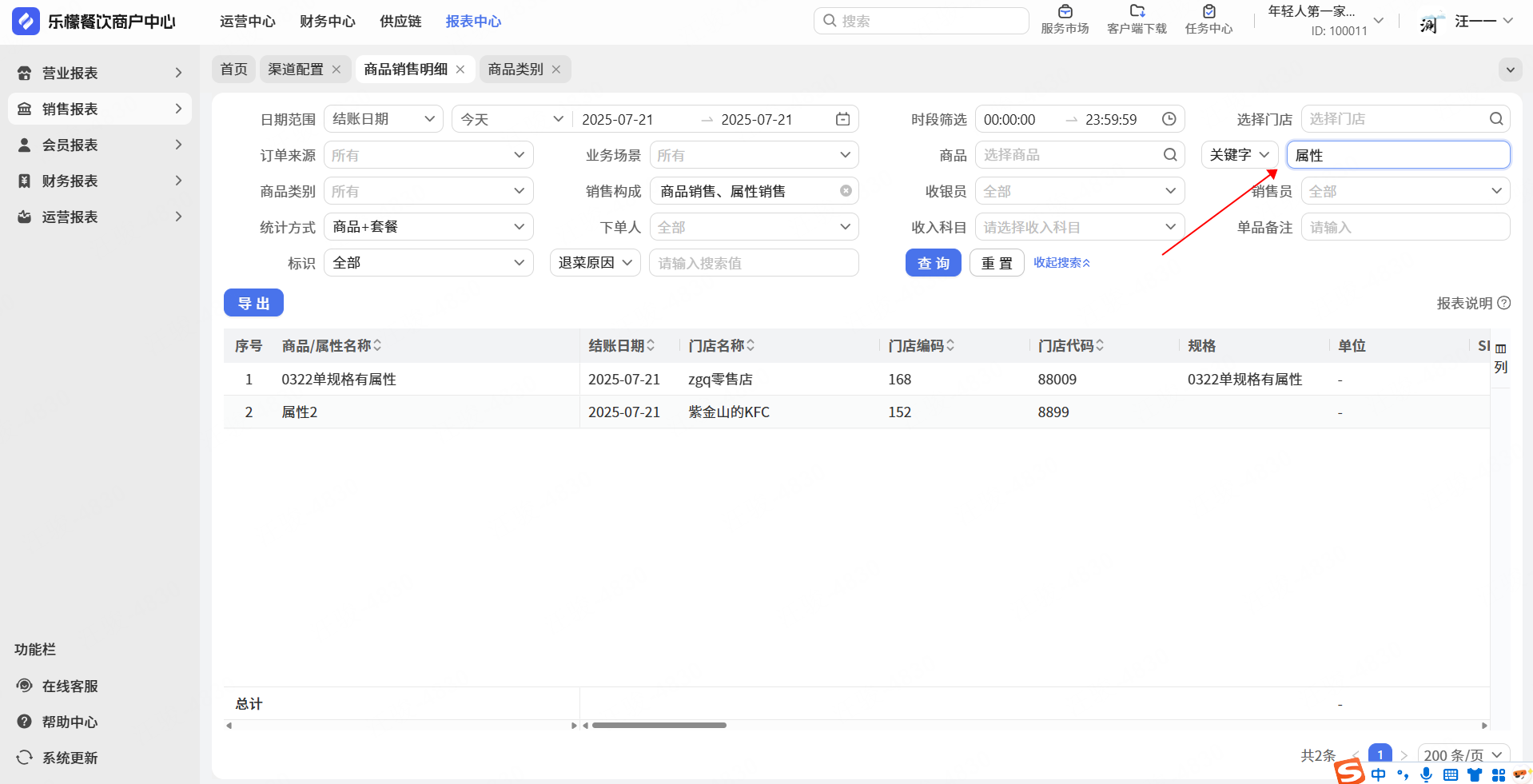This screenshot has height=784, width=1533.
Task: Click search icon in 选择门店 field
Action: [1496, 119]
